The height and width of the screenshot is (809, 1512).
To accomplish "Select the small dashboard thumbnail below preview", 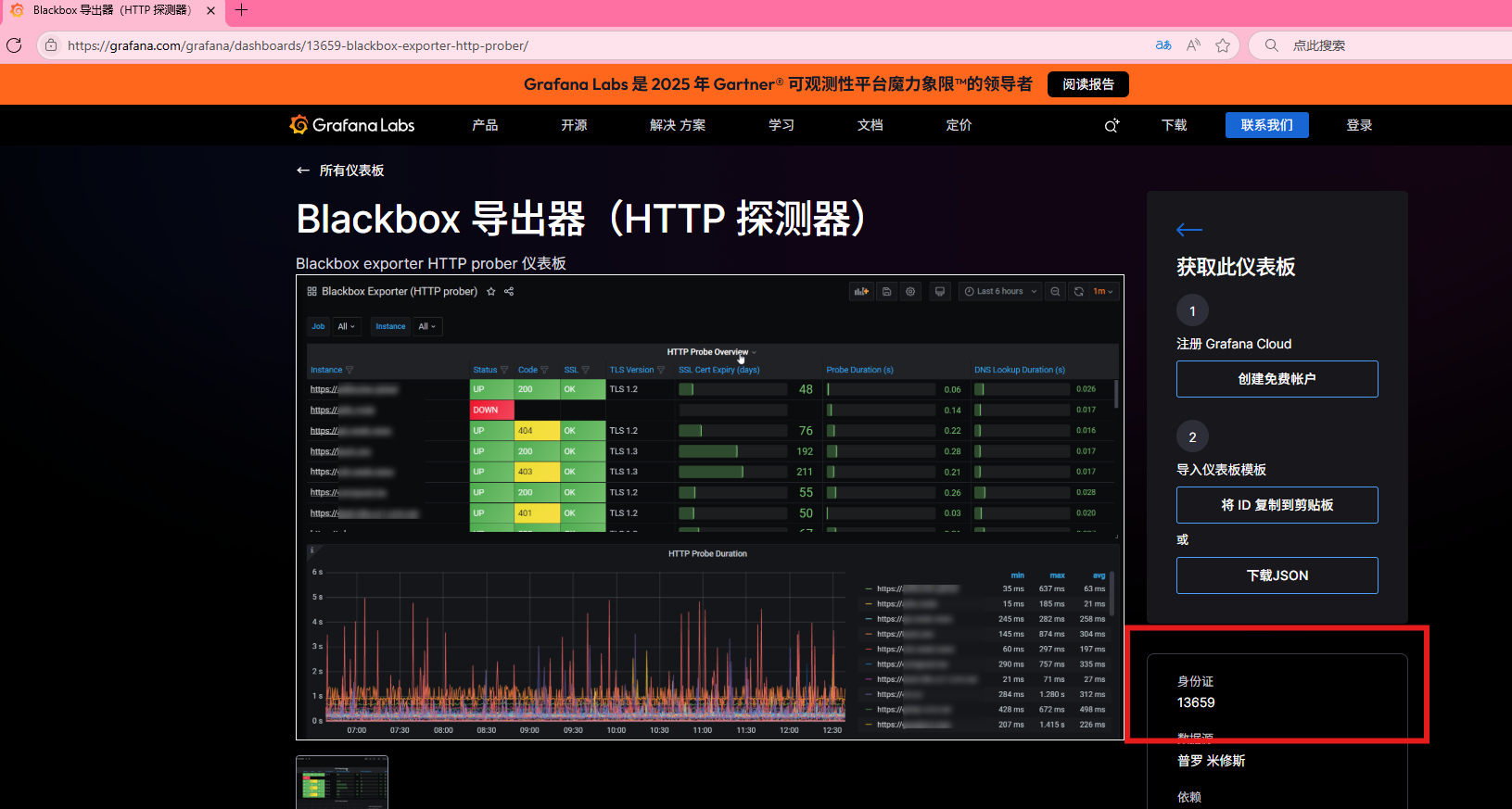I will (x=342, y=783).
